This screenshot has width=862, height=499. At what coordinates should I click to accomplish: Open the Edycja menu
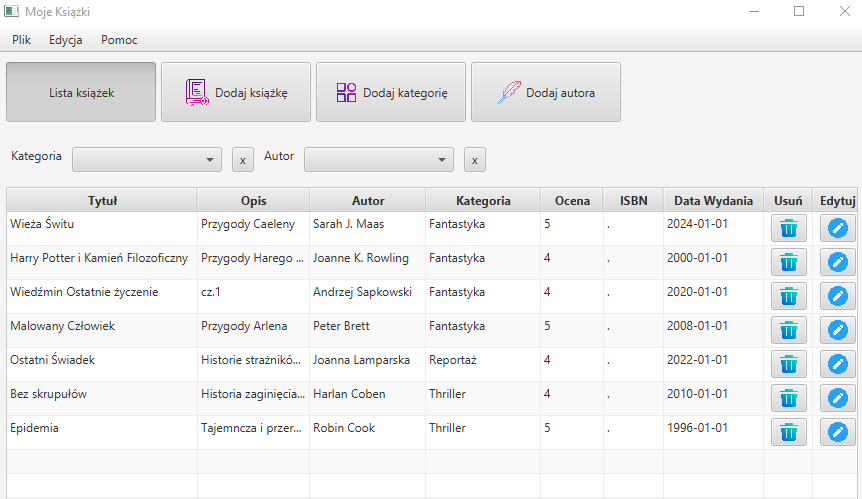point(66,40)
